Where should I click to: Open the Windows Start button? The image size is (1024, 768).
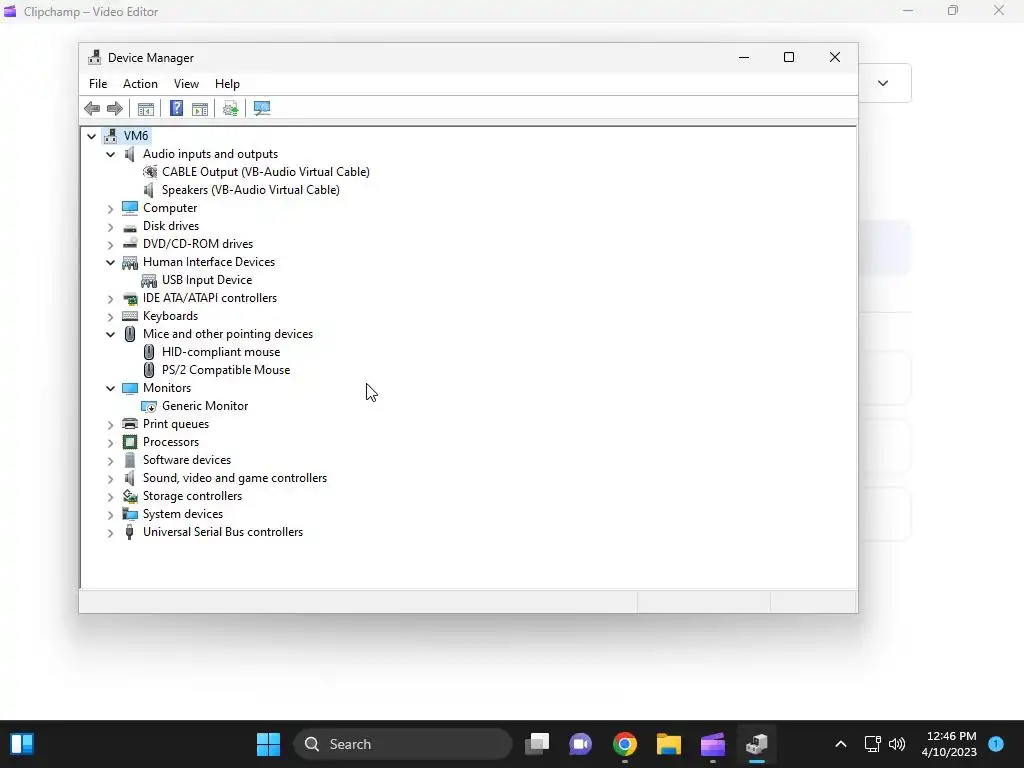point(268,744)
